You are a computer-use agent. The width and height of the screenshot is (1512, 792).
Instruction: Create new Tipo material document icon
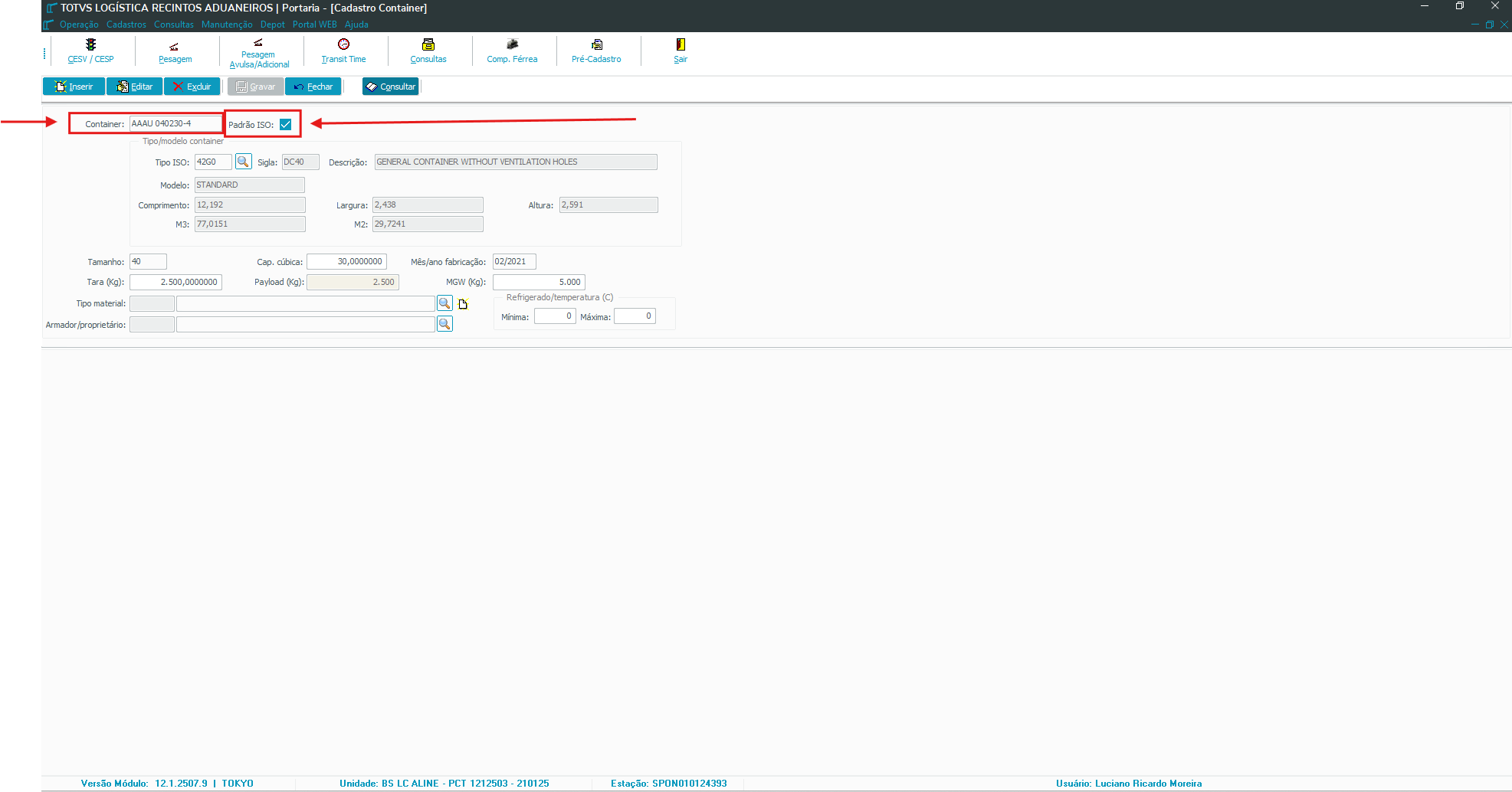(463, 304)
